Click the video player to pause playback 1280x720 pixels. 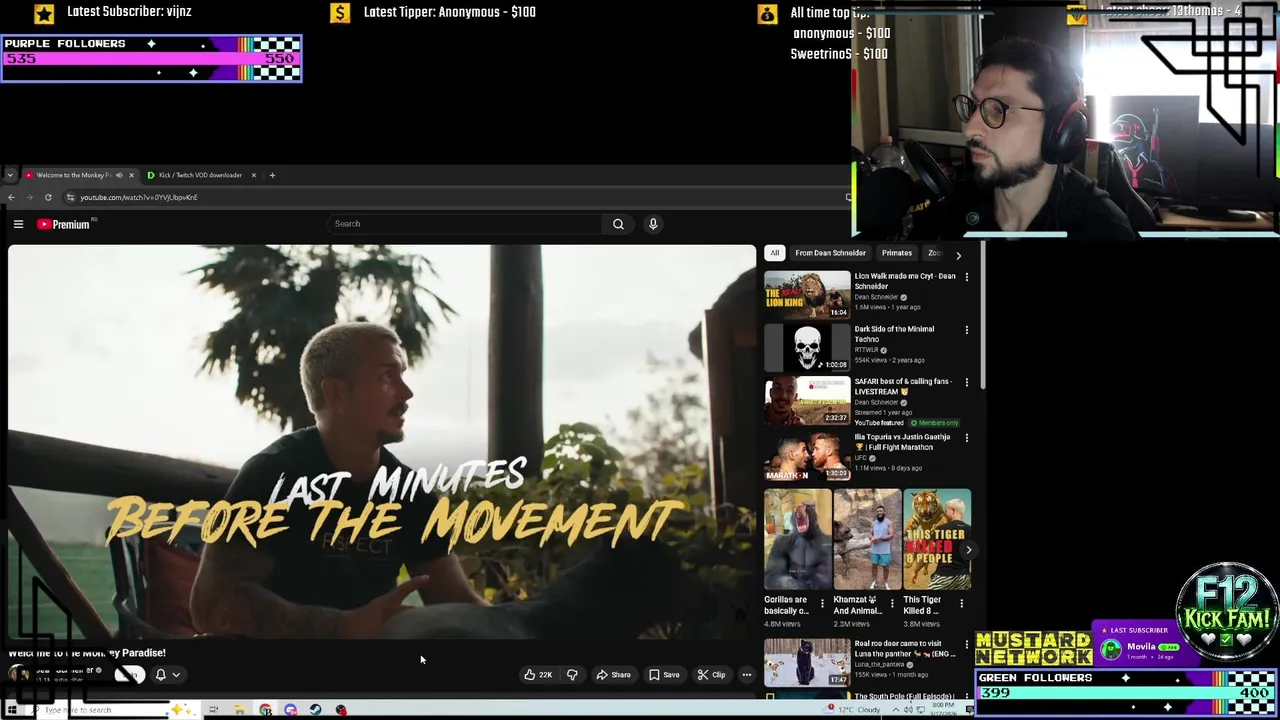(x=382, y=442)
